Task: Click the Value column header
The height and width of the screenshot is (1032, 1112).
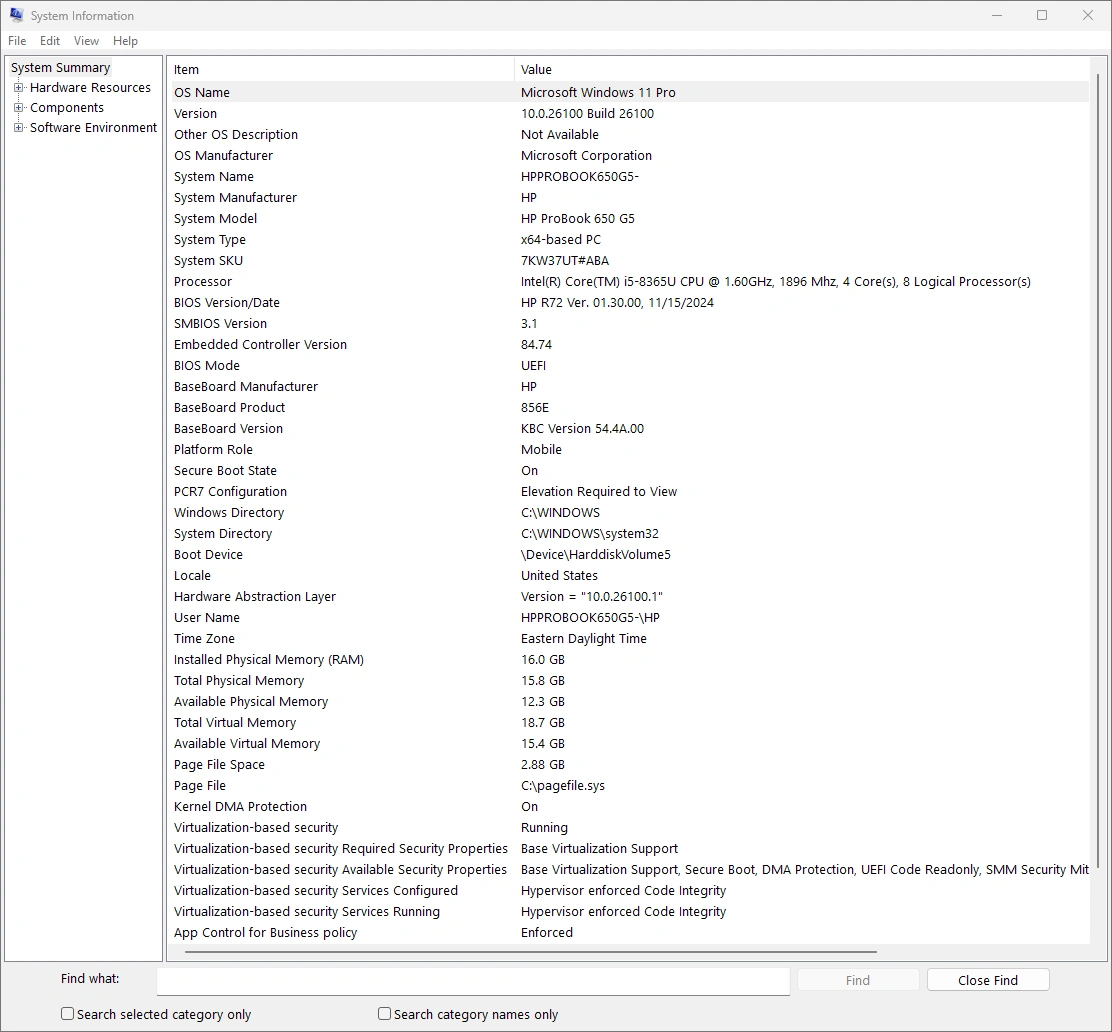Action: pyautogui.click(x=800, y=69)
